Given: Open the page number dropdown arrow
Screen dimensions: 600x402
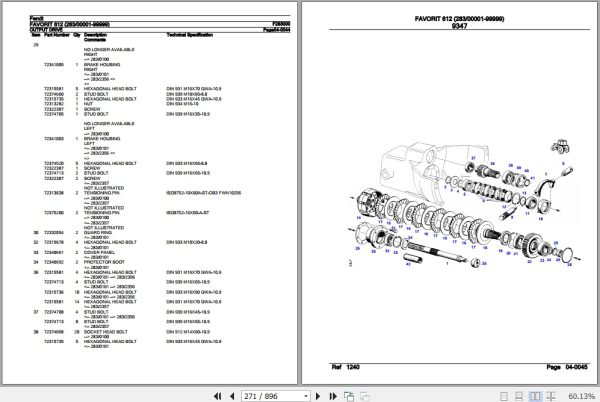Looking at the screenshot, I should point(306,396).
